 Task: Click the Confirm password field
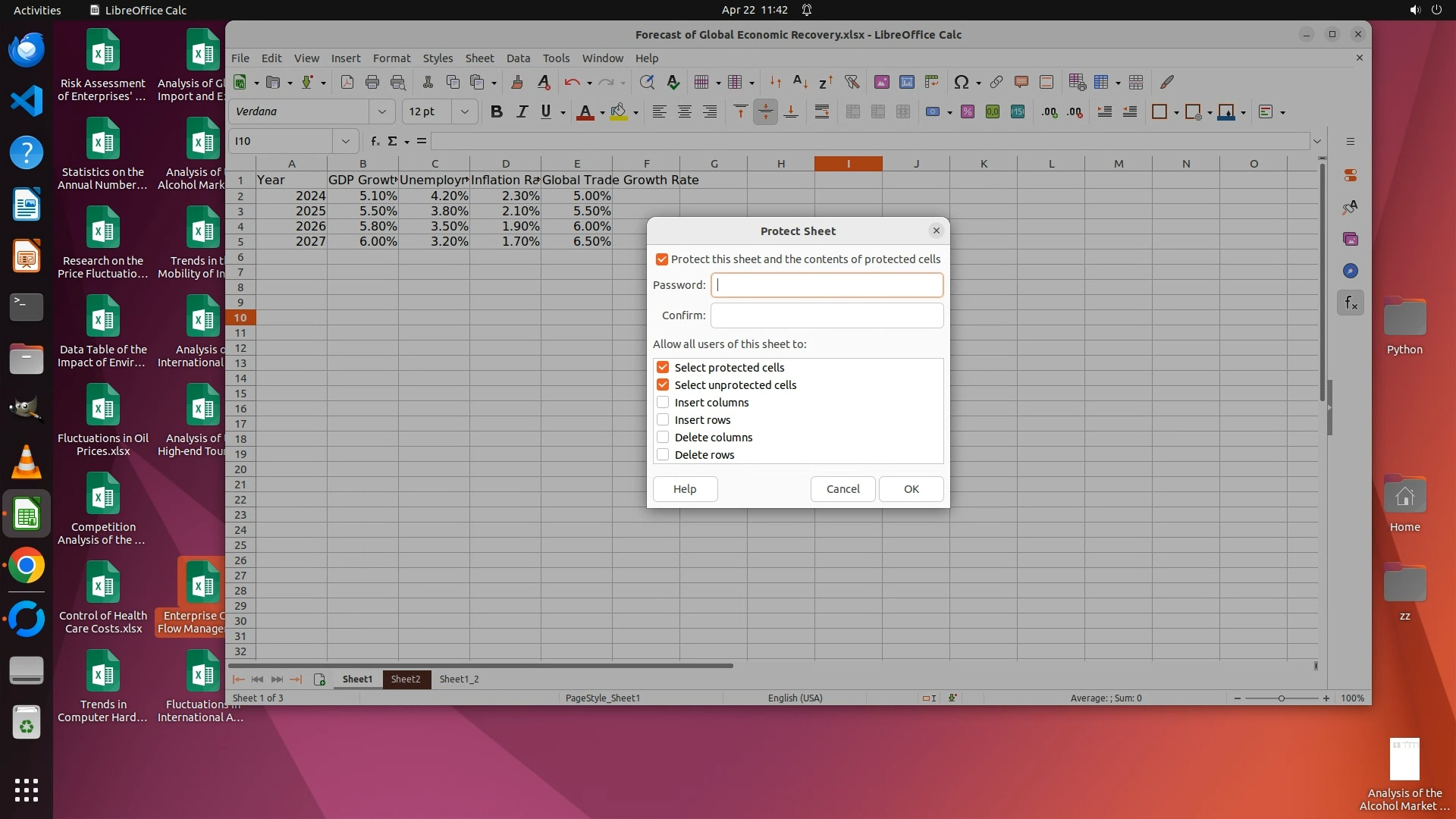827,315
